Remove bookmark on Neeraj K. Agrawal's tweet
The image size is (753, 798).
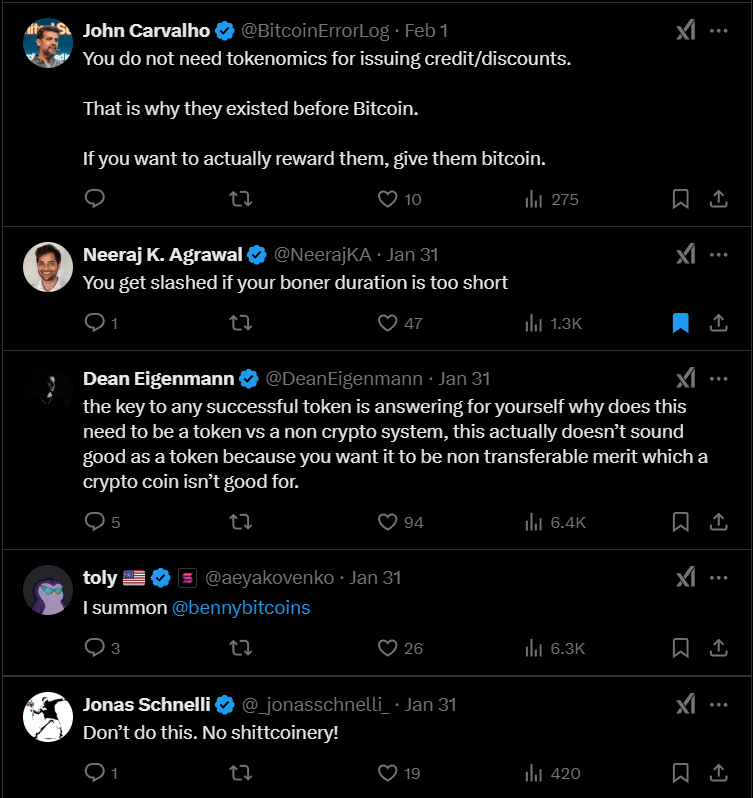click(x=680, y=323)
